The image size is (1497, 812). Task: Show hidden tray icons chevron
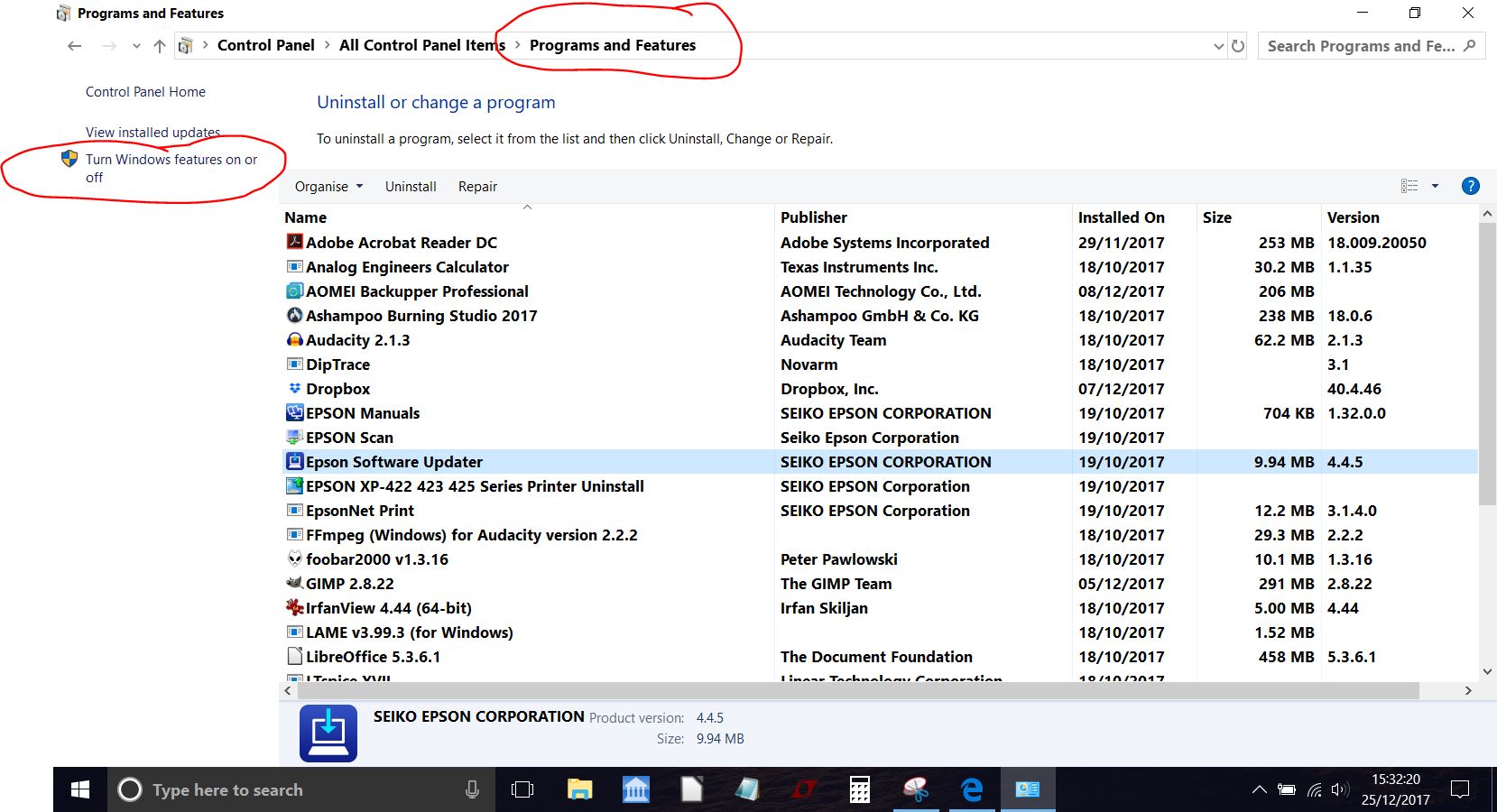coord(1259,789)
